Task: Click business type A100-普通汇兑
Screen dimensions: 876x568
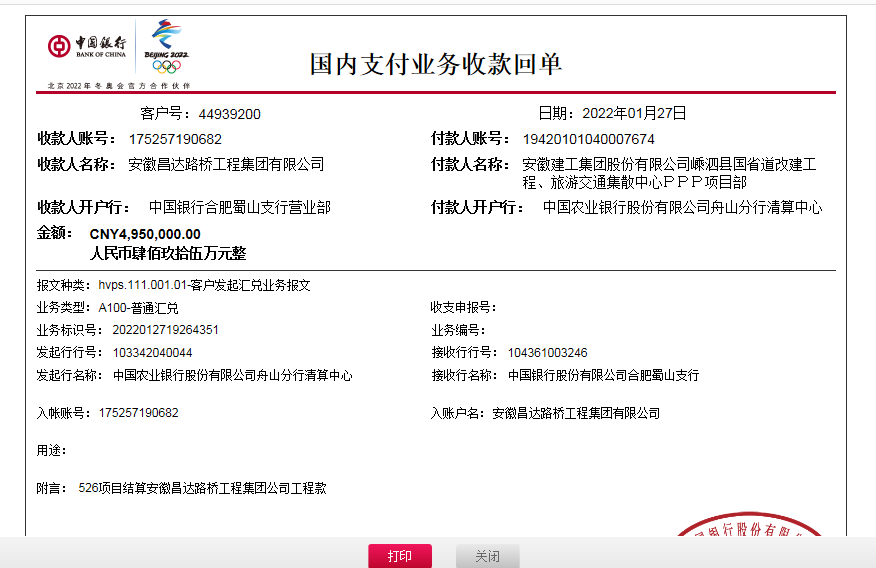Action: [x=138, y=307]
